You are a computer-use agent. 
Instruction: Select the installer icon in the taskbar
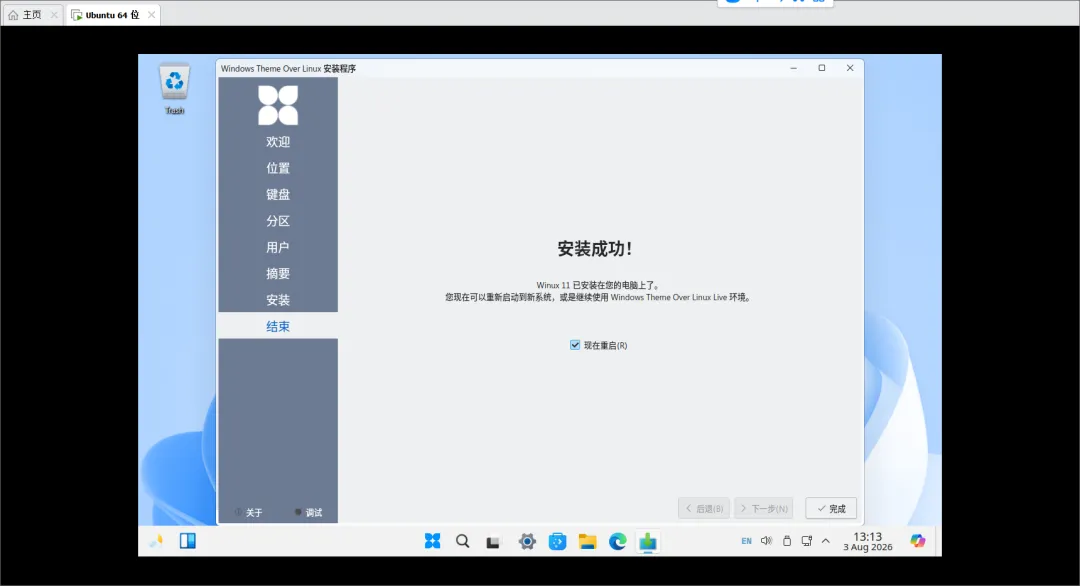[x=647, y=542]
